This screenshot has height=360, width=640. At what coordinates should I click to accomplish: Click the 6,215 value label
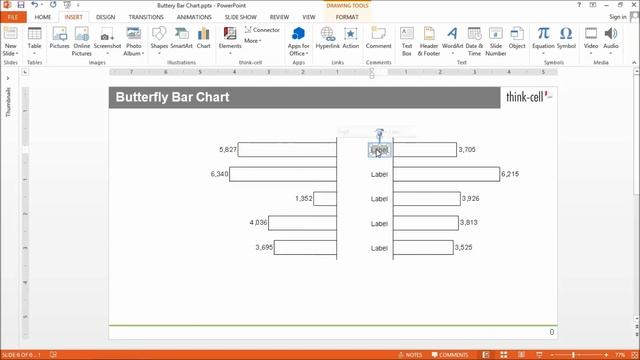(x=510, y=174)
